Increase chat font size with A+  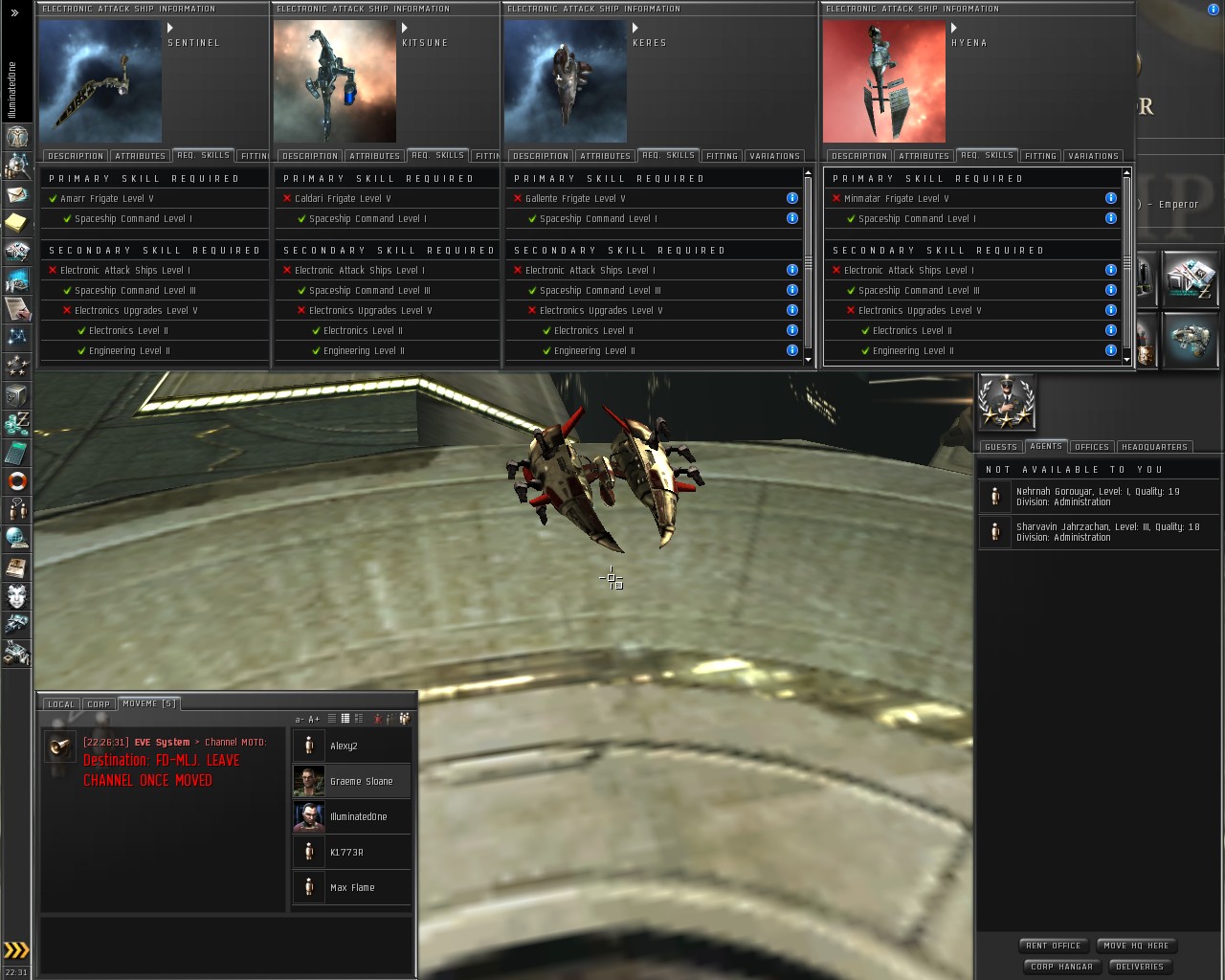coord(314,719)
